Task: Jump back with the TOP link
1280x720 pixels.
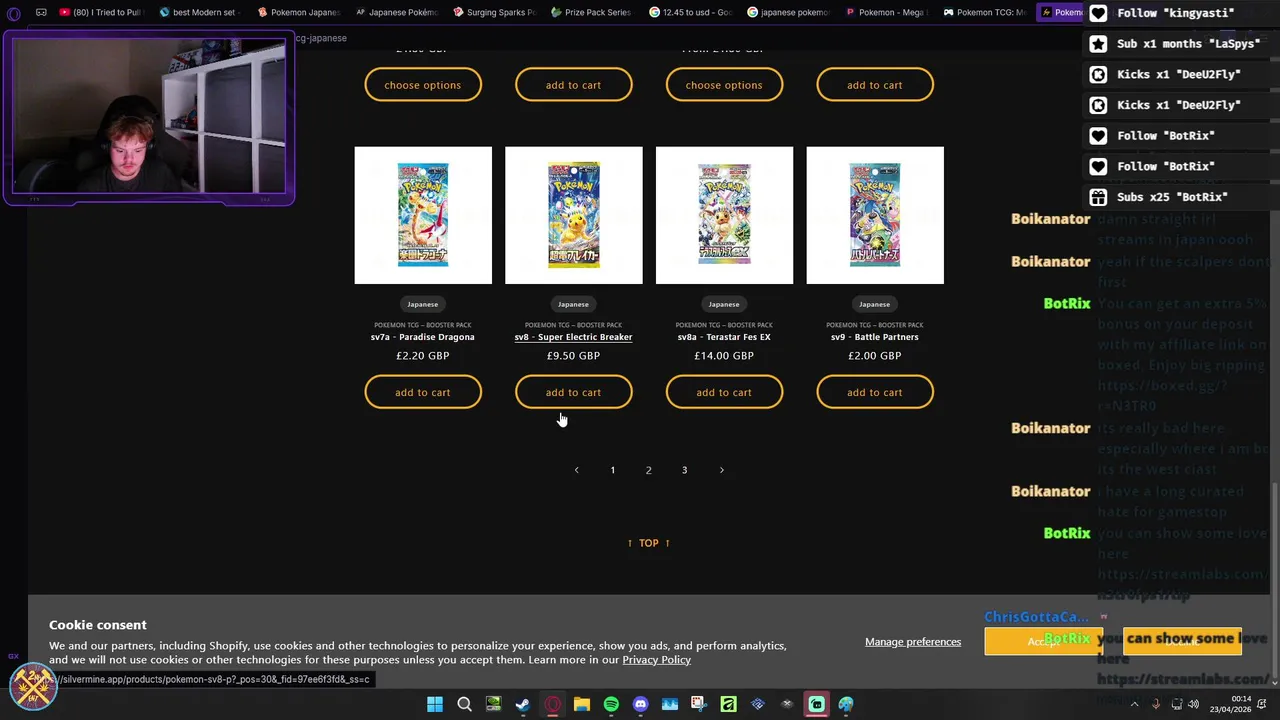Action: (x=649, y=543)
